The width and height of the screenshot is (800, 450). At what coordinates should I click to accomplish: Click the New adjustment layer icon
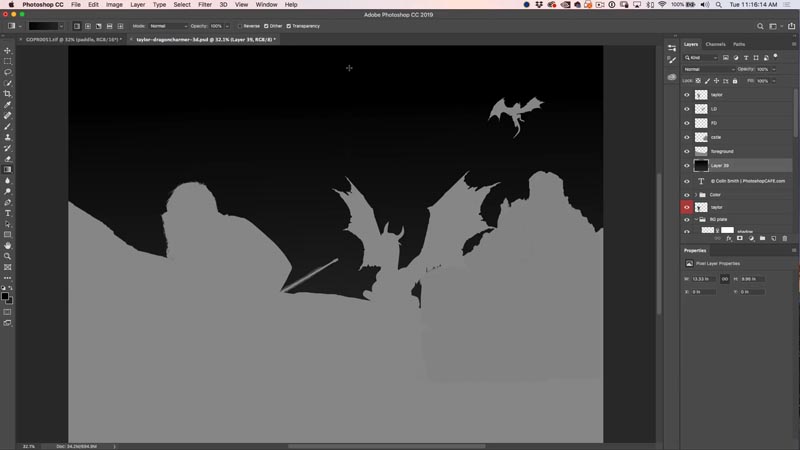(751, 238)
